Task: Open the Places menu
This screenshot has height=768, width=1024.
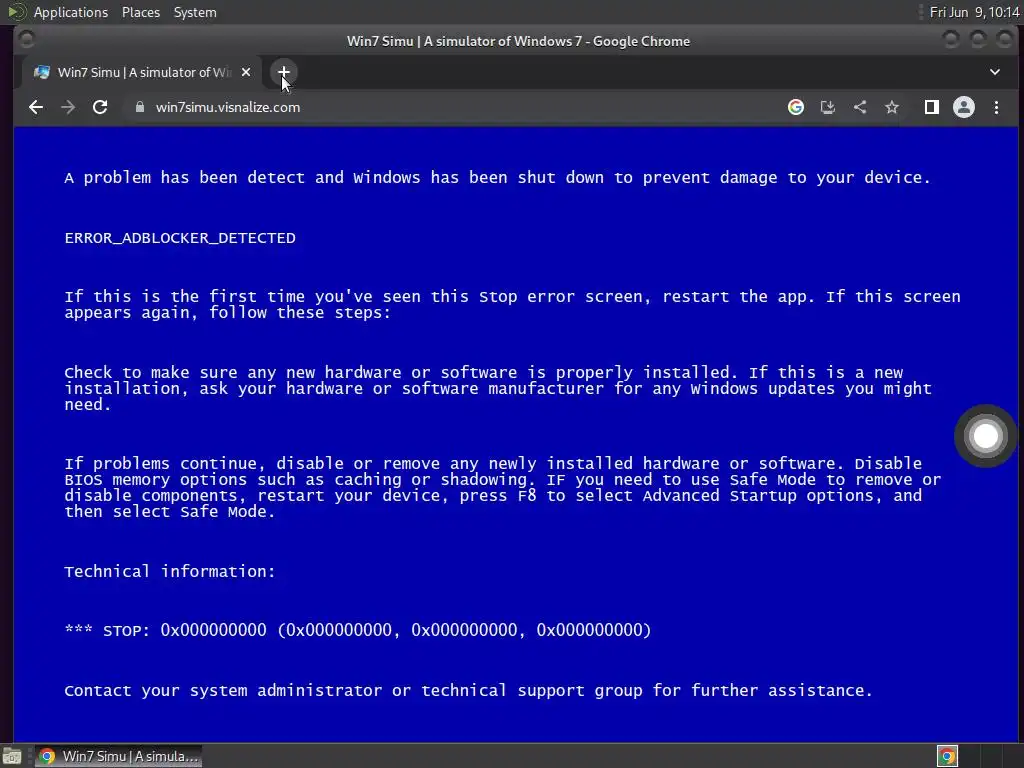Action: (140, 12)
